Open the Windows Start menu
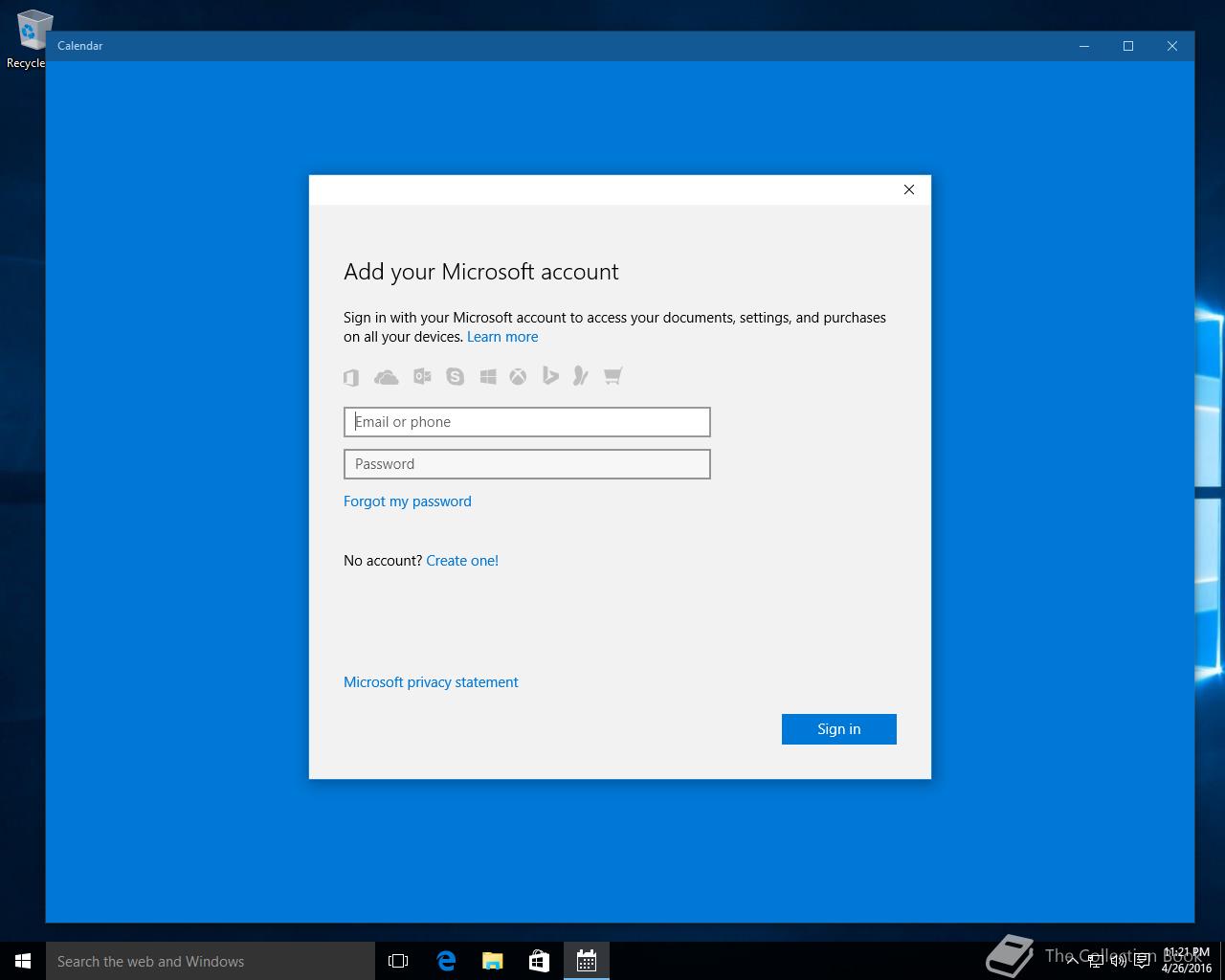1225x980 pixels. (x=23, y=961)
